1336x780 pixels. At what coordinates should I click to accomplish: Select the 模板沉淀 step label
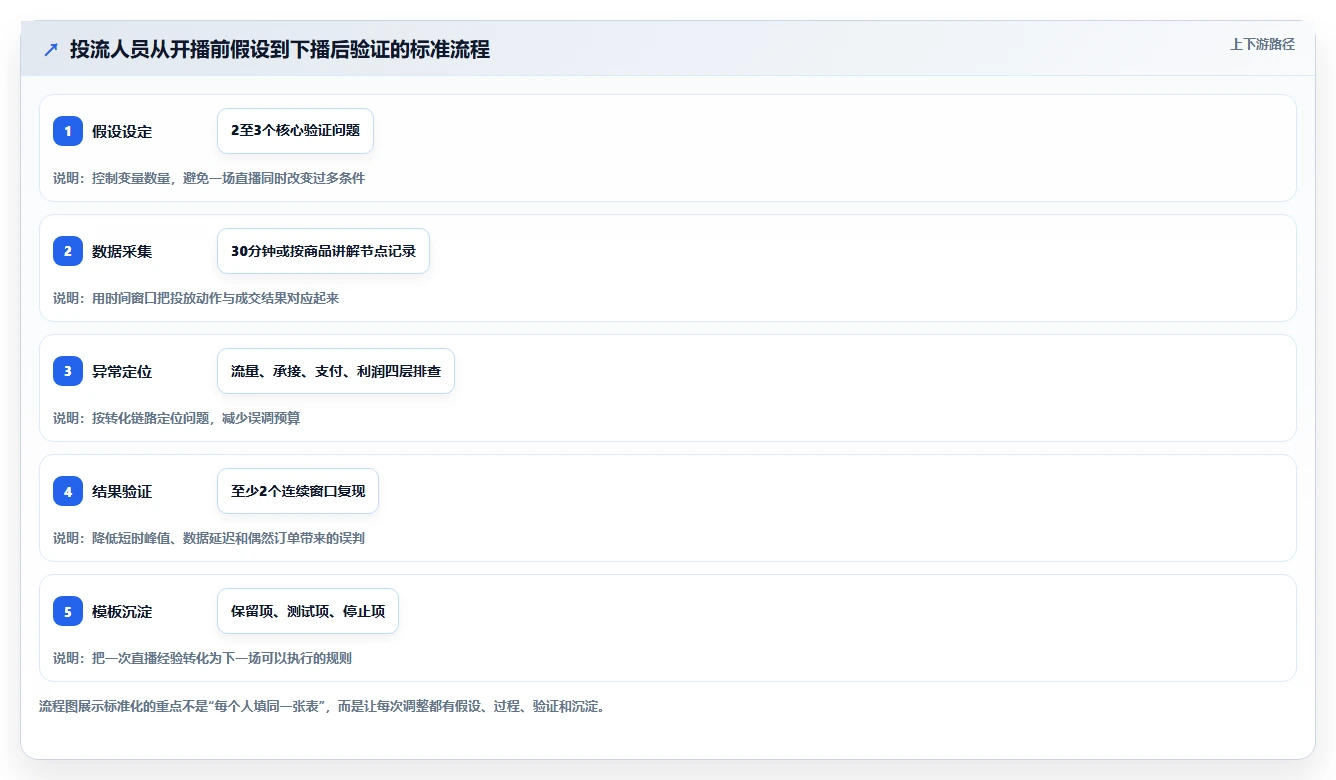tap(122, 611)
